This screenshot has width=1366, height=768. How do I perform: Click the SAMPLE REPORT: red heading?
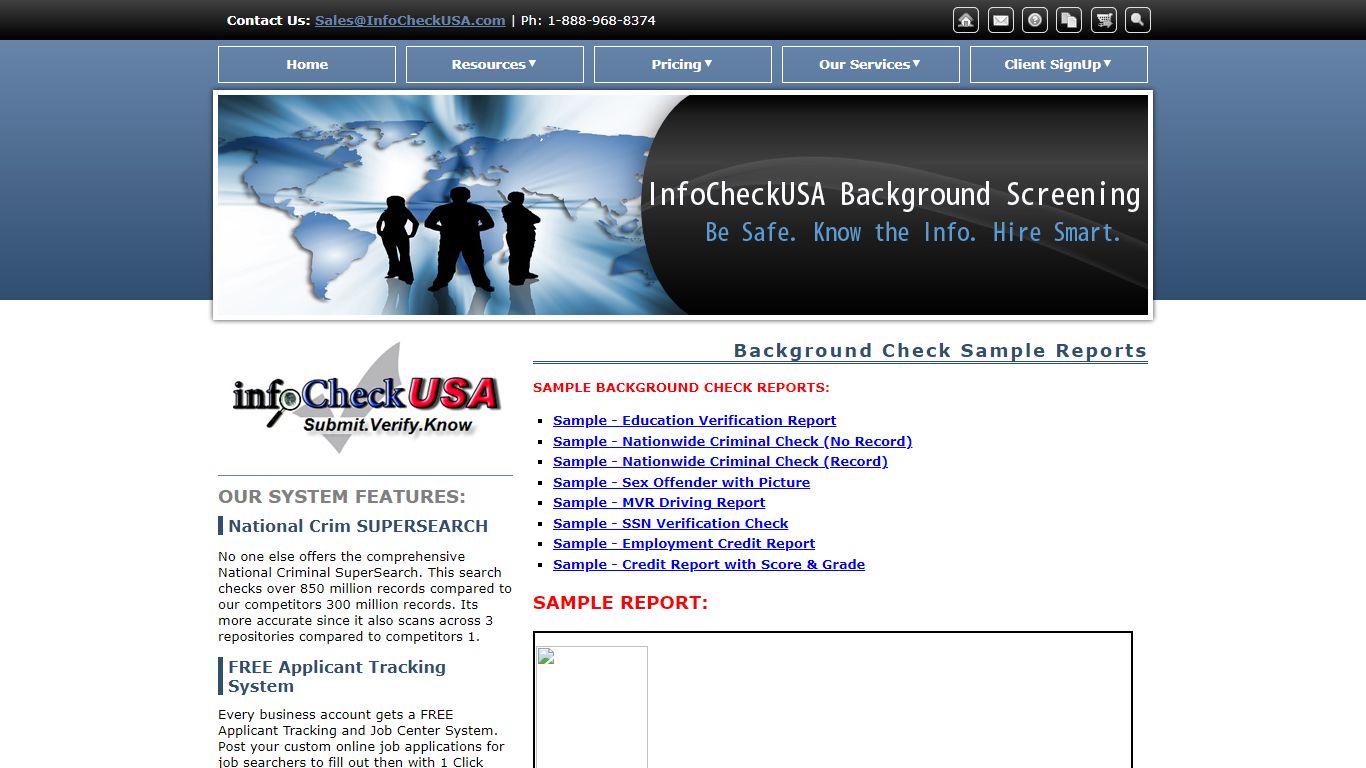point(620,603)
